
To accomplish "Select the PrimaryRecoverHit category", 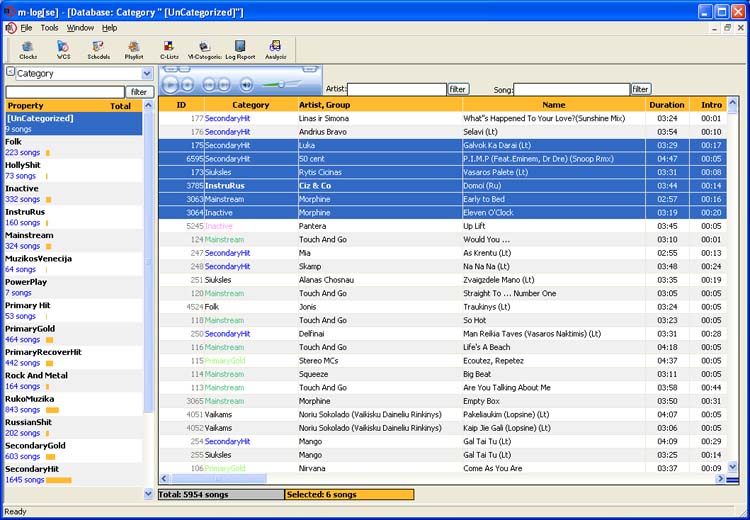I will 74,357.
